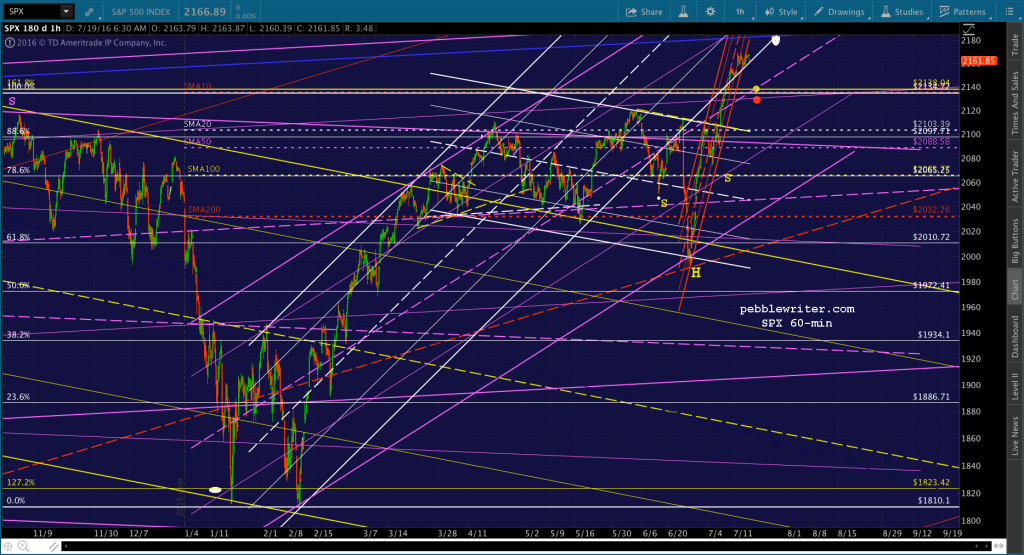Click the SMA100 label
The width and height of the screenshot is (1024, 555).
204,169
